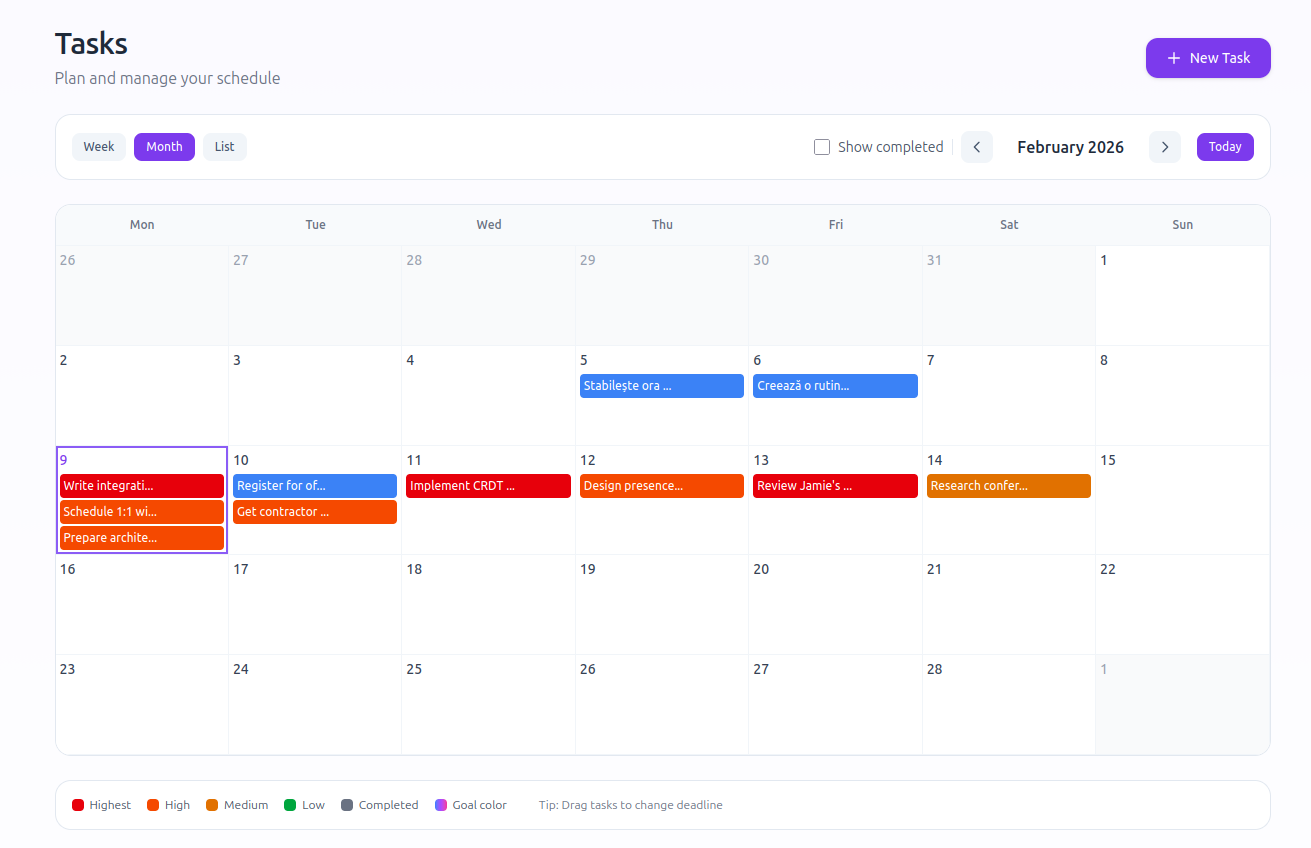Click the Low priority green swatch
Image resolution: width=1311 pixels, height=848 pixels.
(290, 805)
